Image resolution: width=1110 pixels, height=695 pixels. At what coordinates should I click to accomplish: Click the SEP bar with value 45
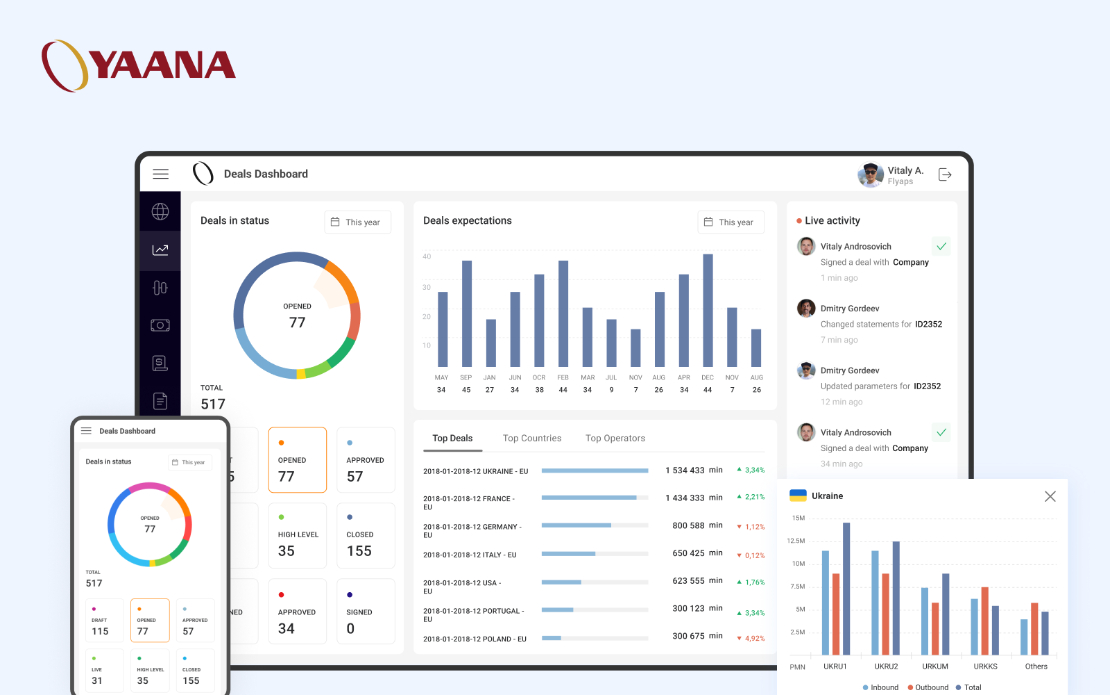tap(467, 314)
